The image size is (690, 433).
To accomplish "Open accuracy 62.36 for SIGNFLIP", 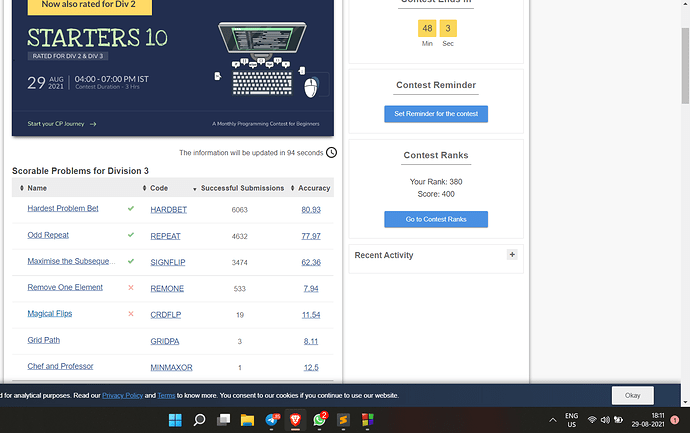I will [311, 262].
